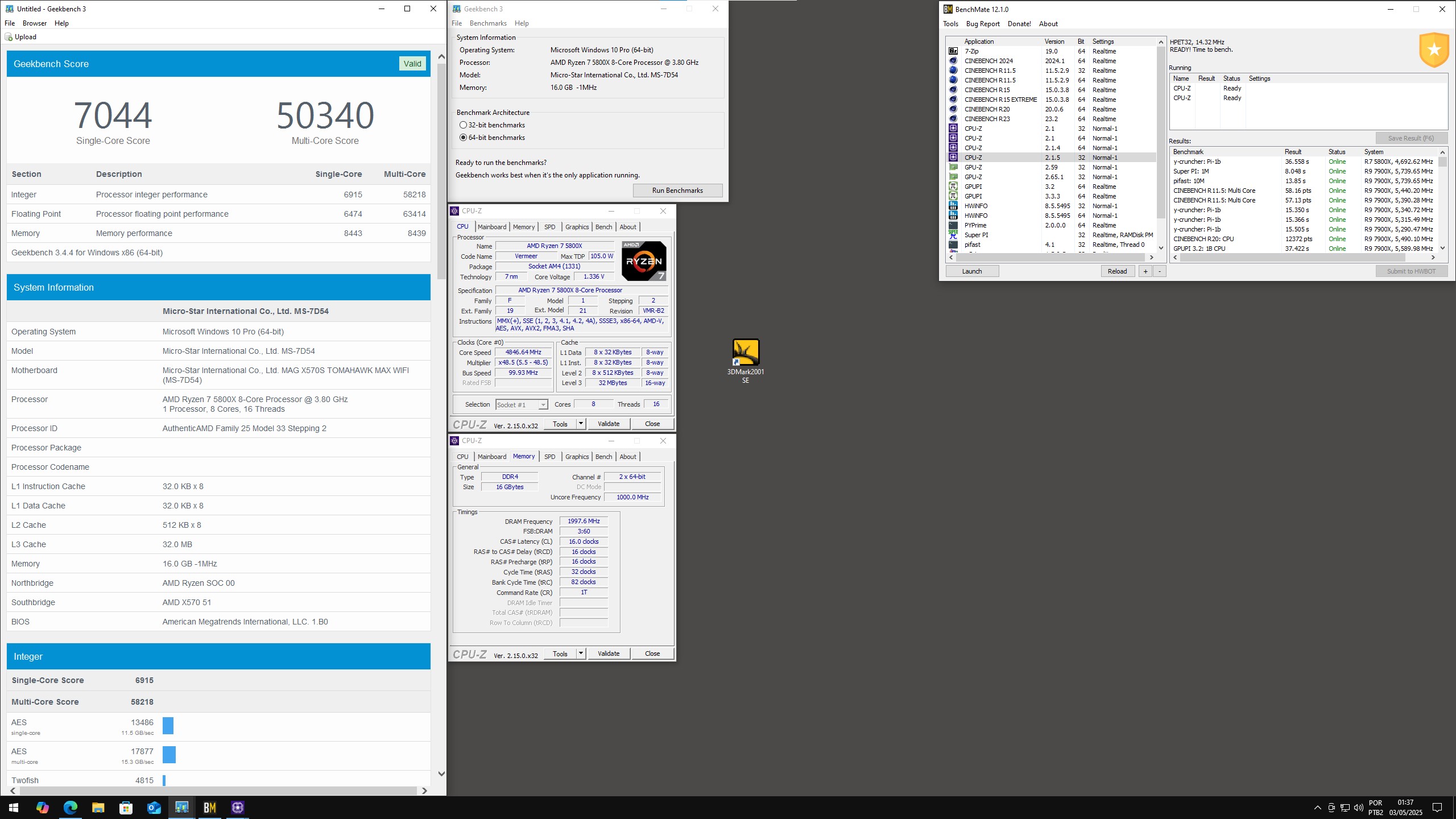Click the BenchMate gold star shield badge

click(x=1434, y=50)
